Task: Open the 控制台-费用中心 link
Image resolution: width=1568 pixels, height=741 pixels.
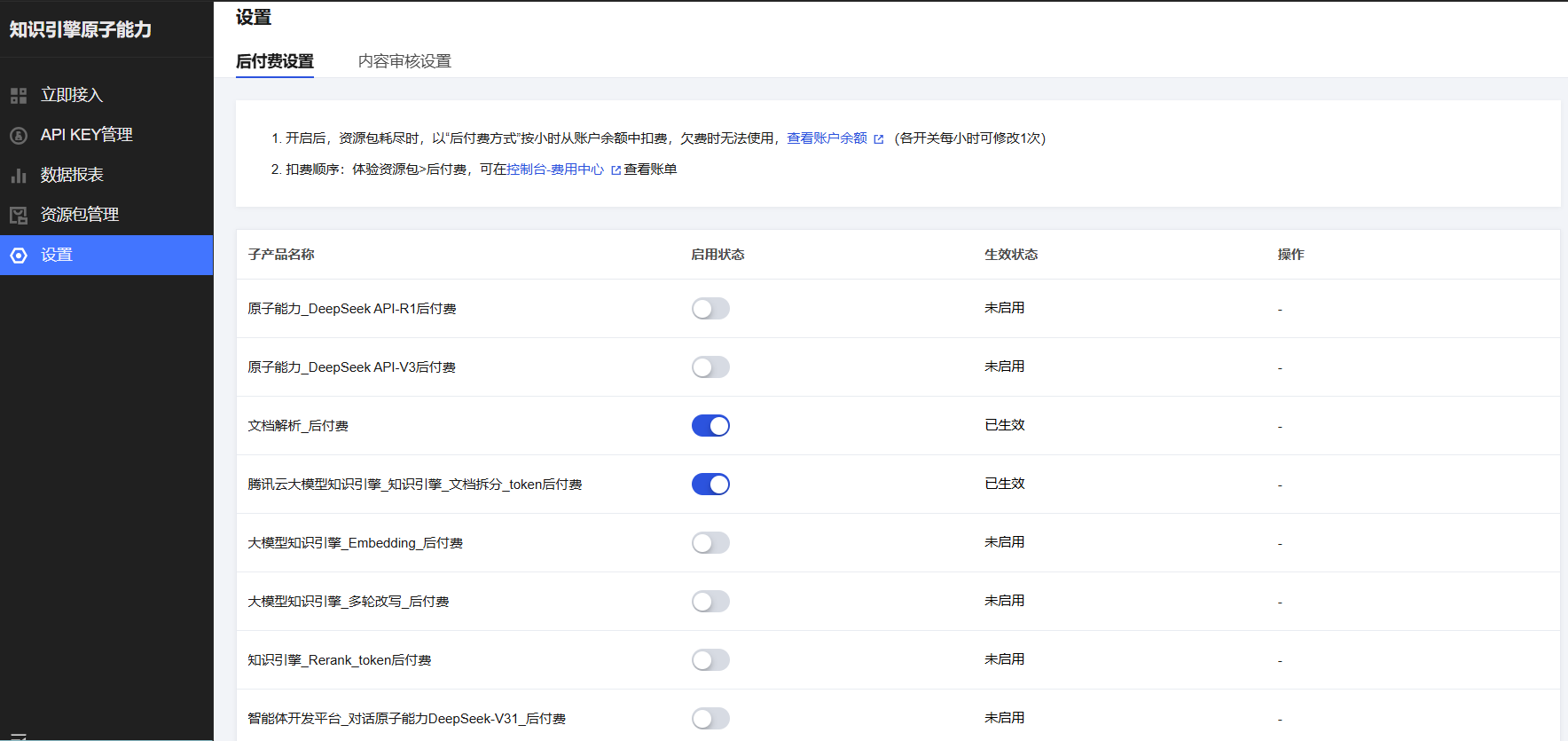Action: [555, 169]
